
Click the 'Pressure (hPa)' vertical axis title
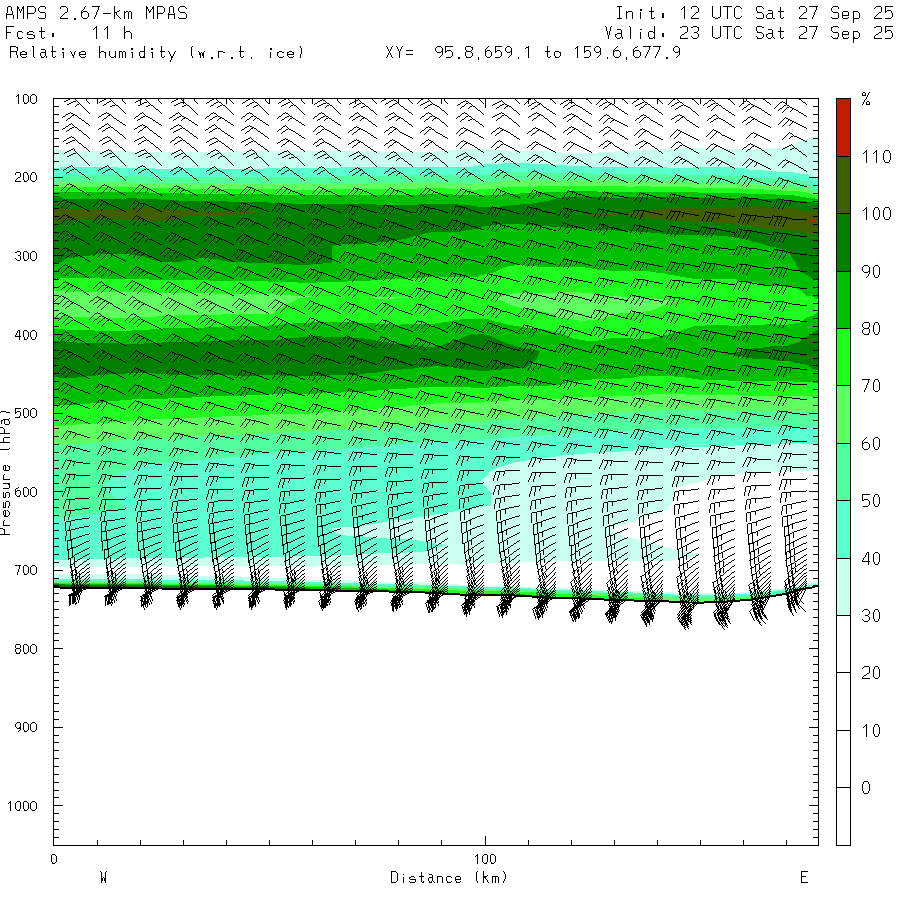click(6, 472)
